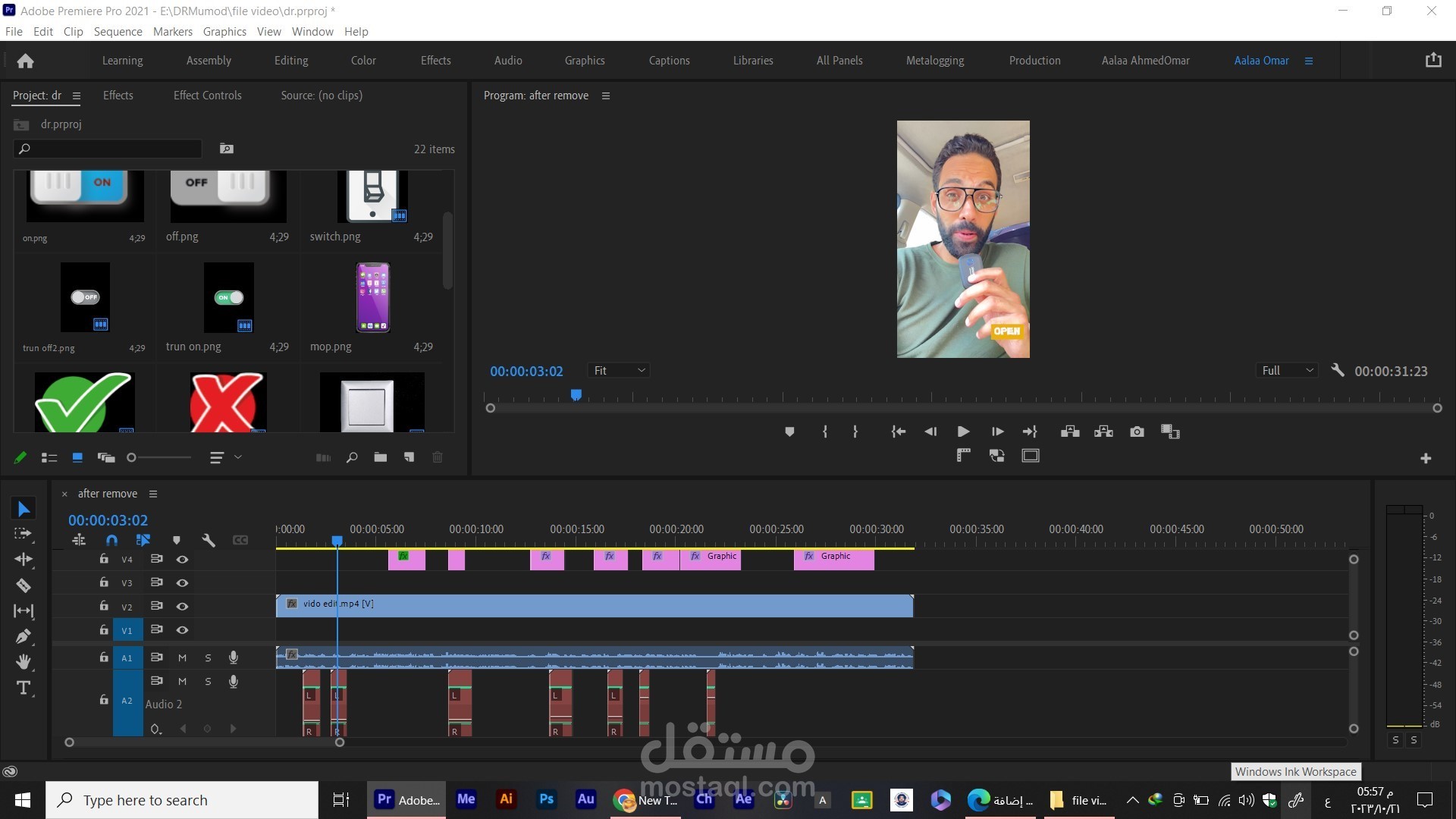
Task: Select the mop.png thumbnail in project bin
Action: pos(372,298)
